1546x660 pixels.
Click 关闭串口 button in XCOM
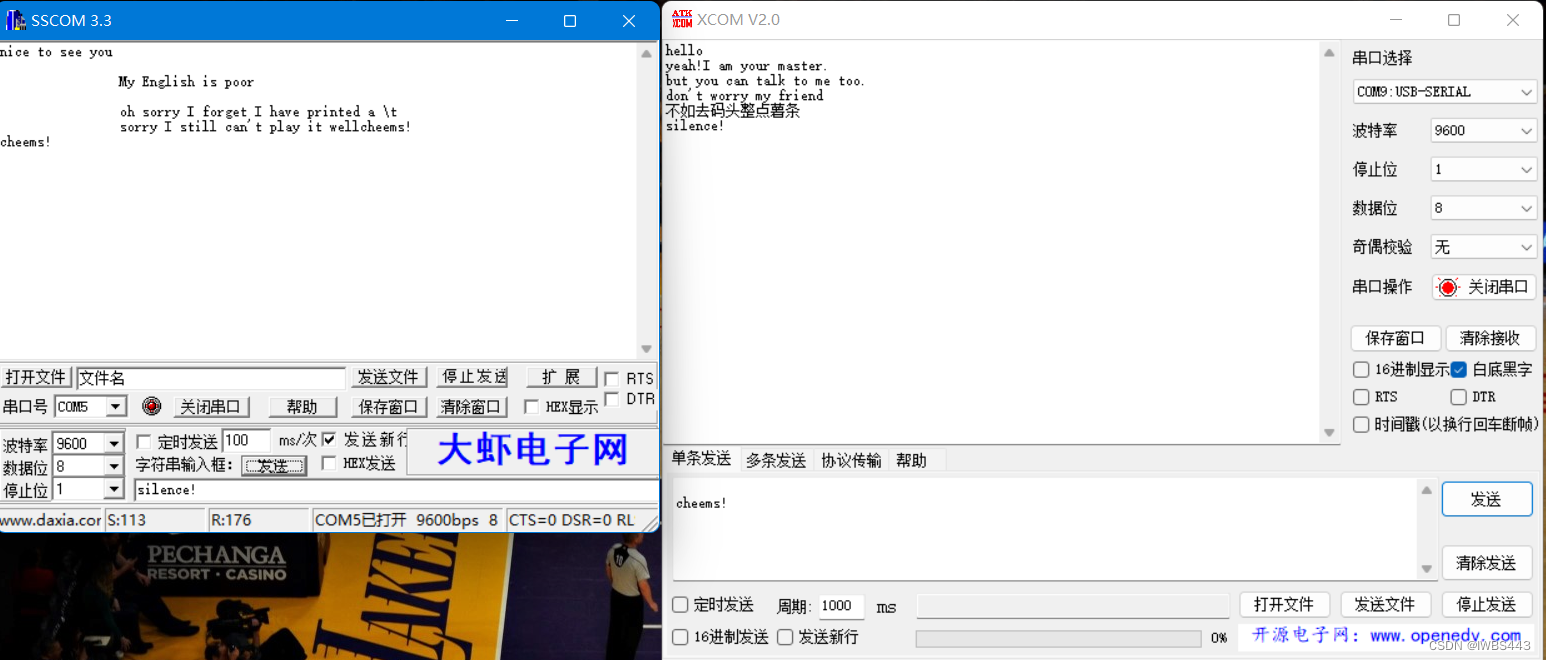point(1484,287)
